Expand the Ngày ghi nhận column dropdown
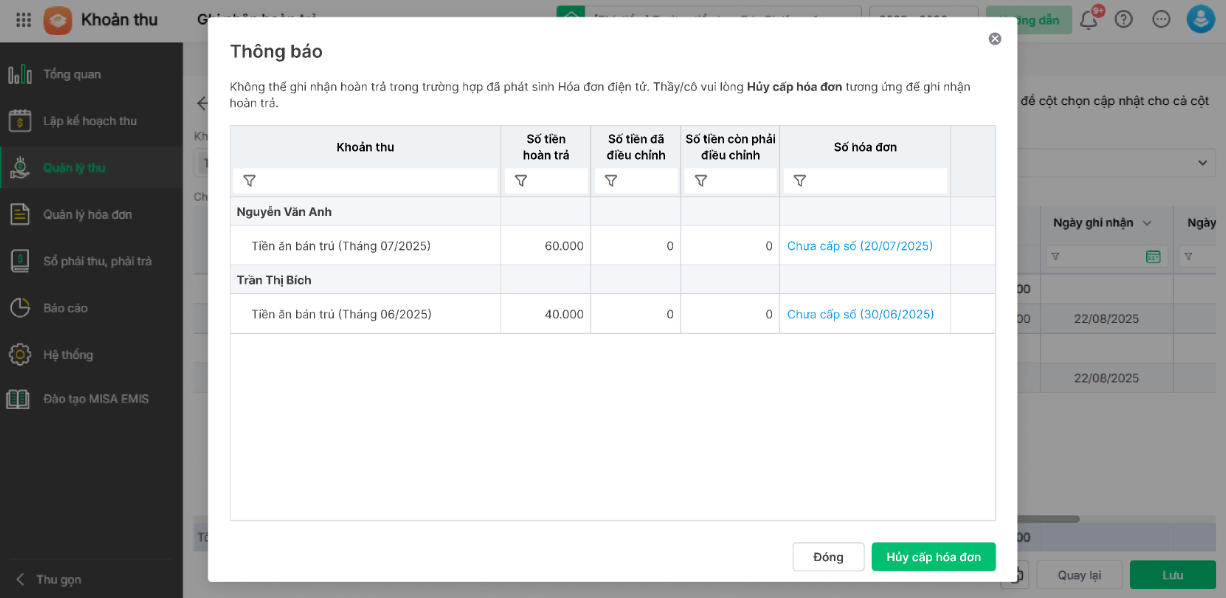Image resolution: width=1226 pixels, height=598 pixels. [x=1147, y=223]
